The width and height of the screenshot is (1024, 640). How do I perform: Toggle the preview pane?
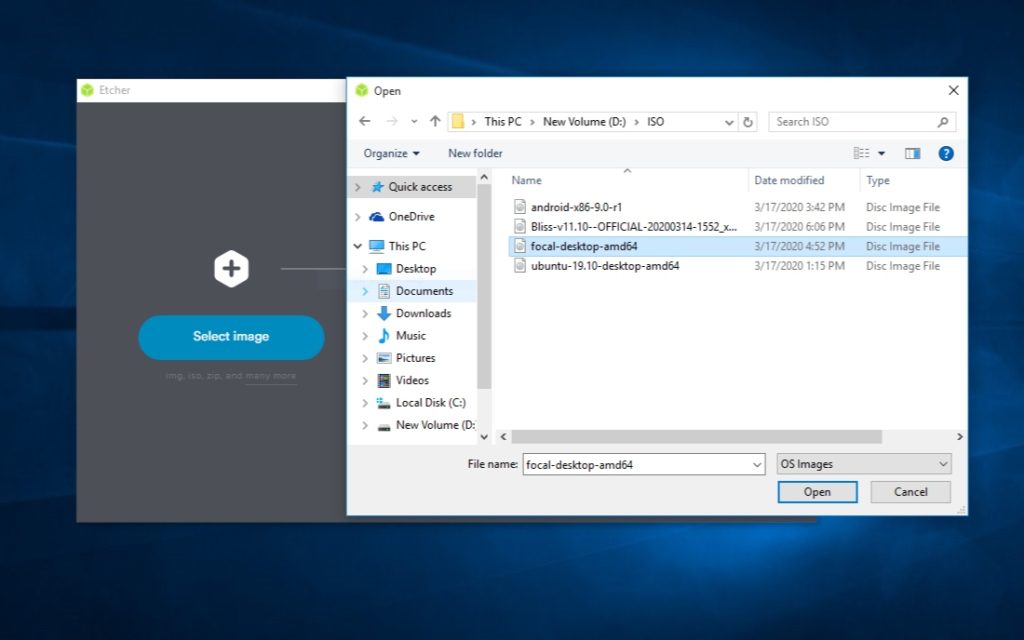click(x=912, y=153)
